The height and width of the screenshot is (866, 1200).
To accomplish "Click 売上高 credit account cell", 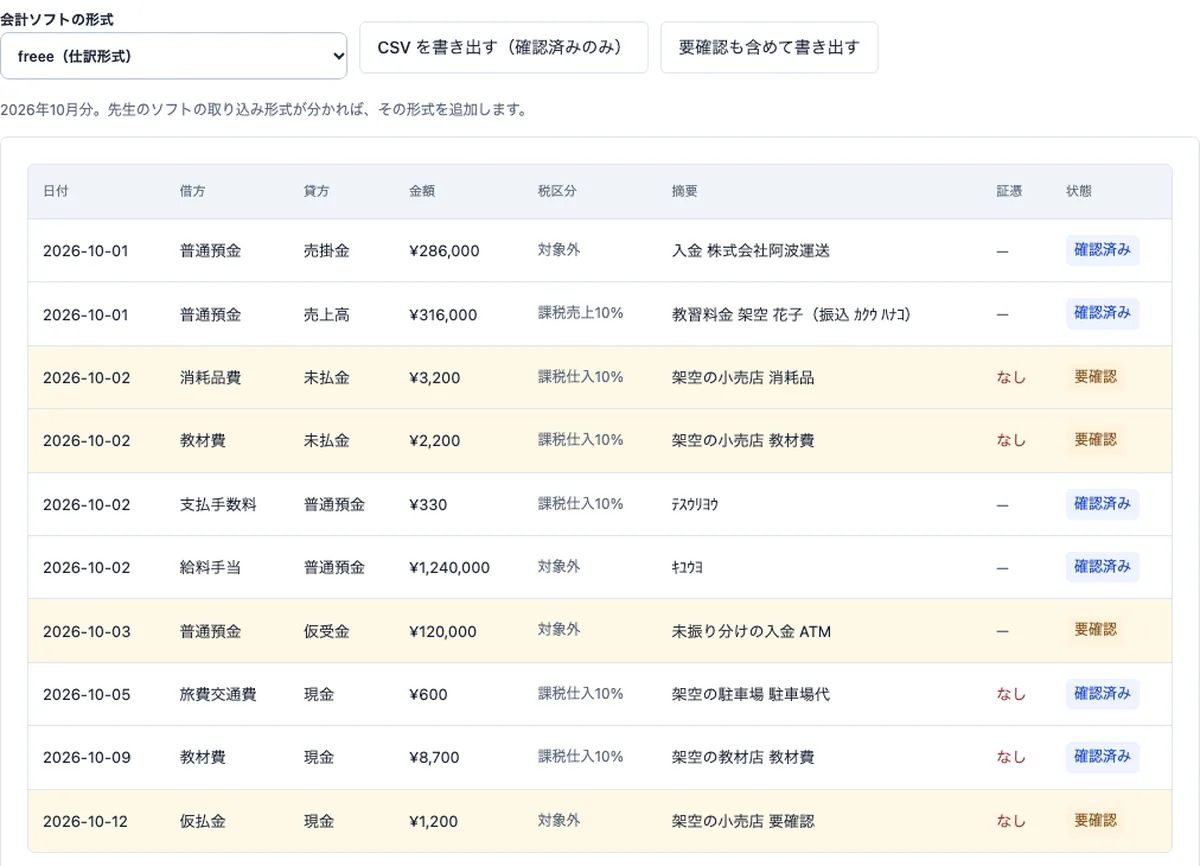I will pyautogui.click(x=327, y=314).
